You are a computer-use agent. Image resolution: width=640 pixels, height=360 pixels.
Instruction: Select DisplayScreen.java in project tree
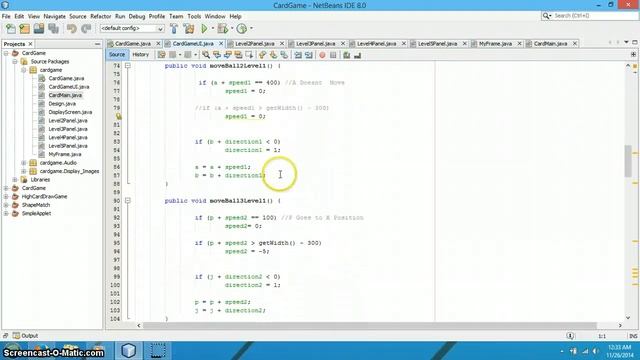point(70,112)
